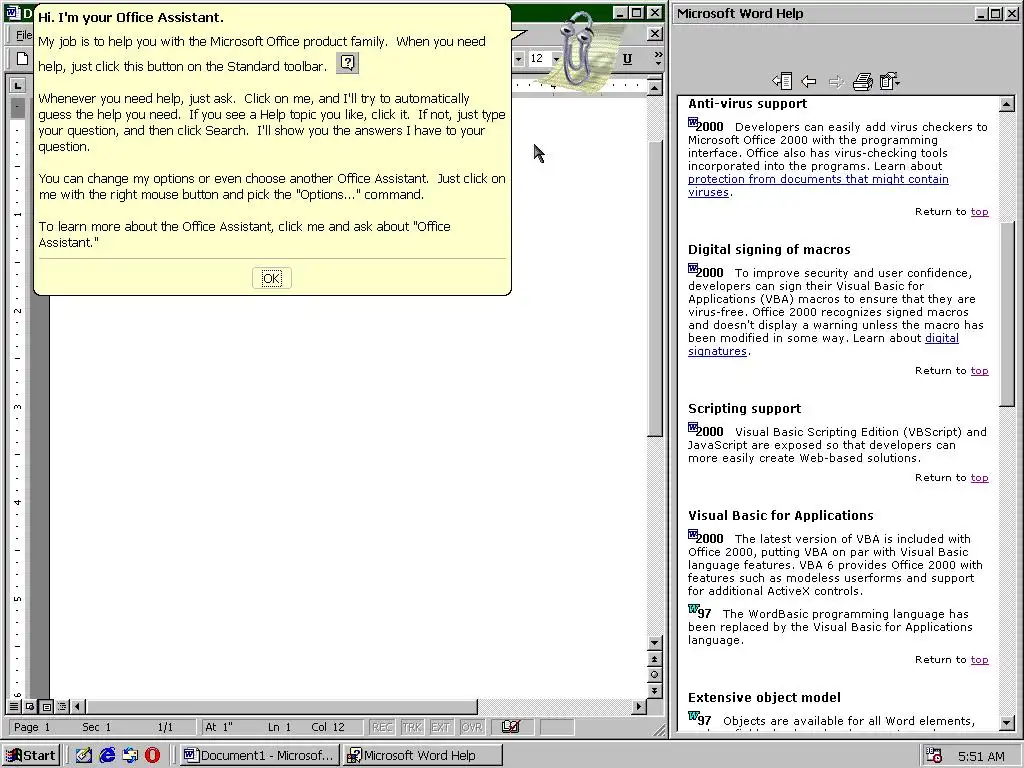Click the Forward arrow in Word Help
This screenshot has width=1024, height=768.
click(835, 81)
